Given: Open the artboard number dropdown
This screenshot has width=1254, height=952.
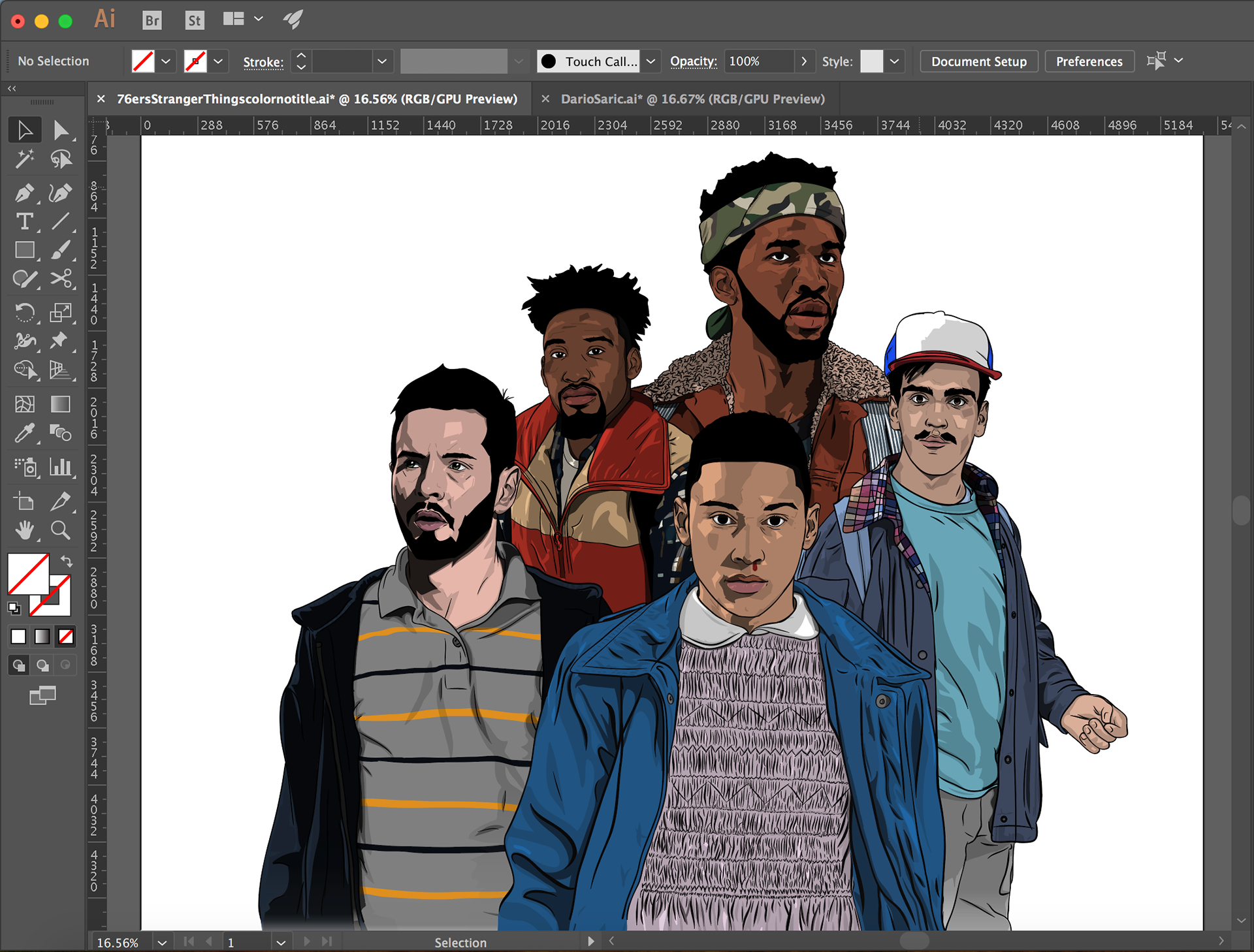Looking at the screenshot, I should click(x=281, y=942).
